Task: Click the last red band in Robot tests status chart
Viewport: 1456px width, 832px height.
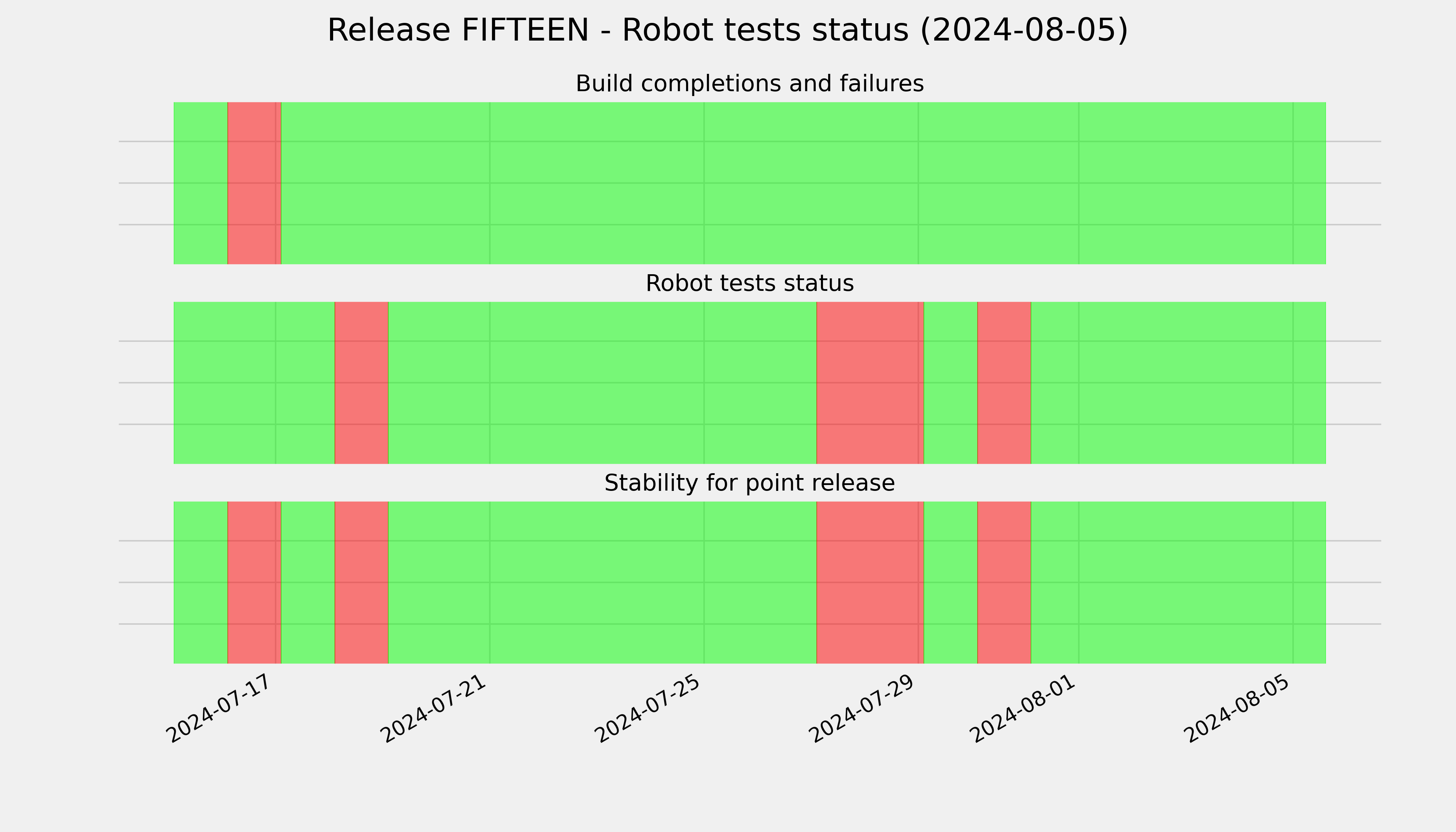Action: [1004, 383]
